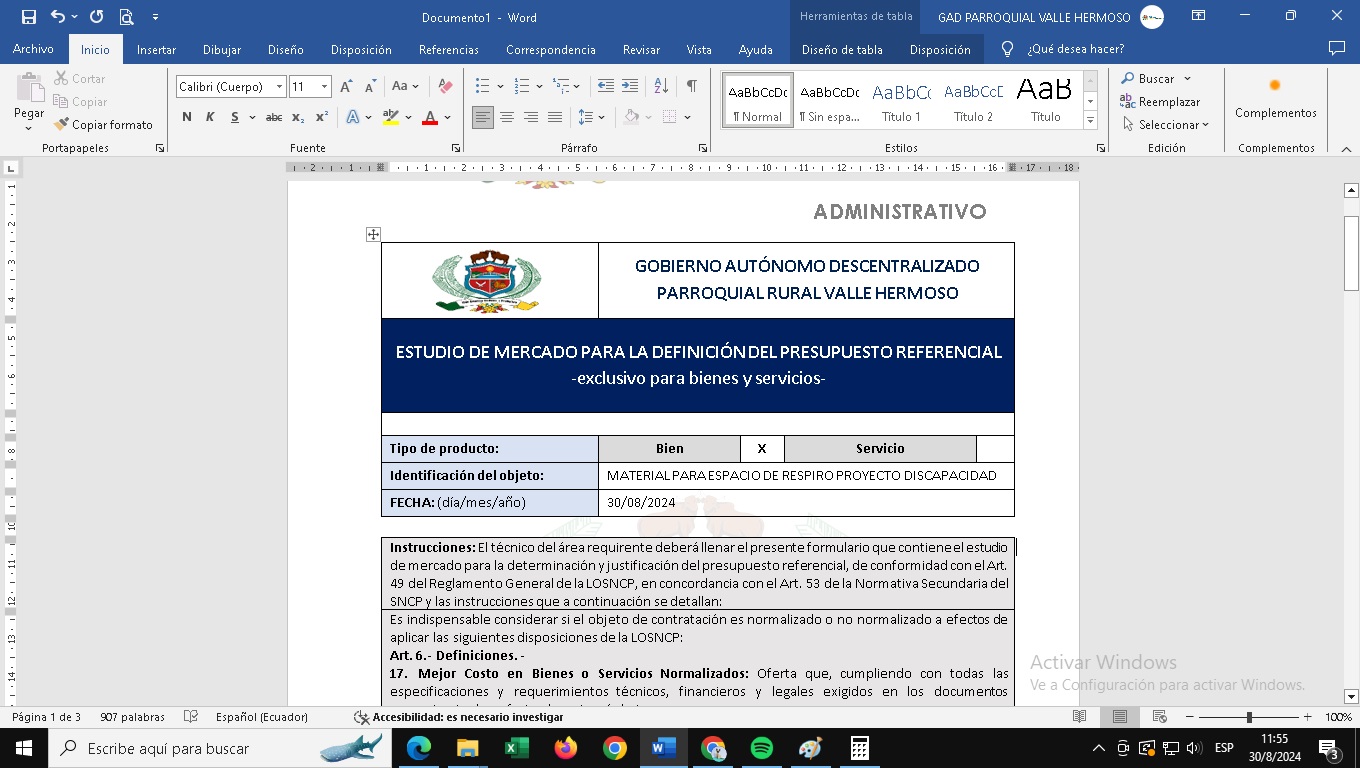The image size is (1360, 768).
Task: Click the Copiar formato paintbrush
Action: click(x=104, y=125)
